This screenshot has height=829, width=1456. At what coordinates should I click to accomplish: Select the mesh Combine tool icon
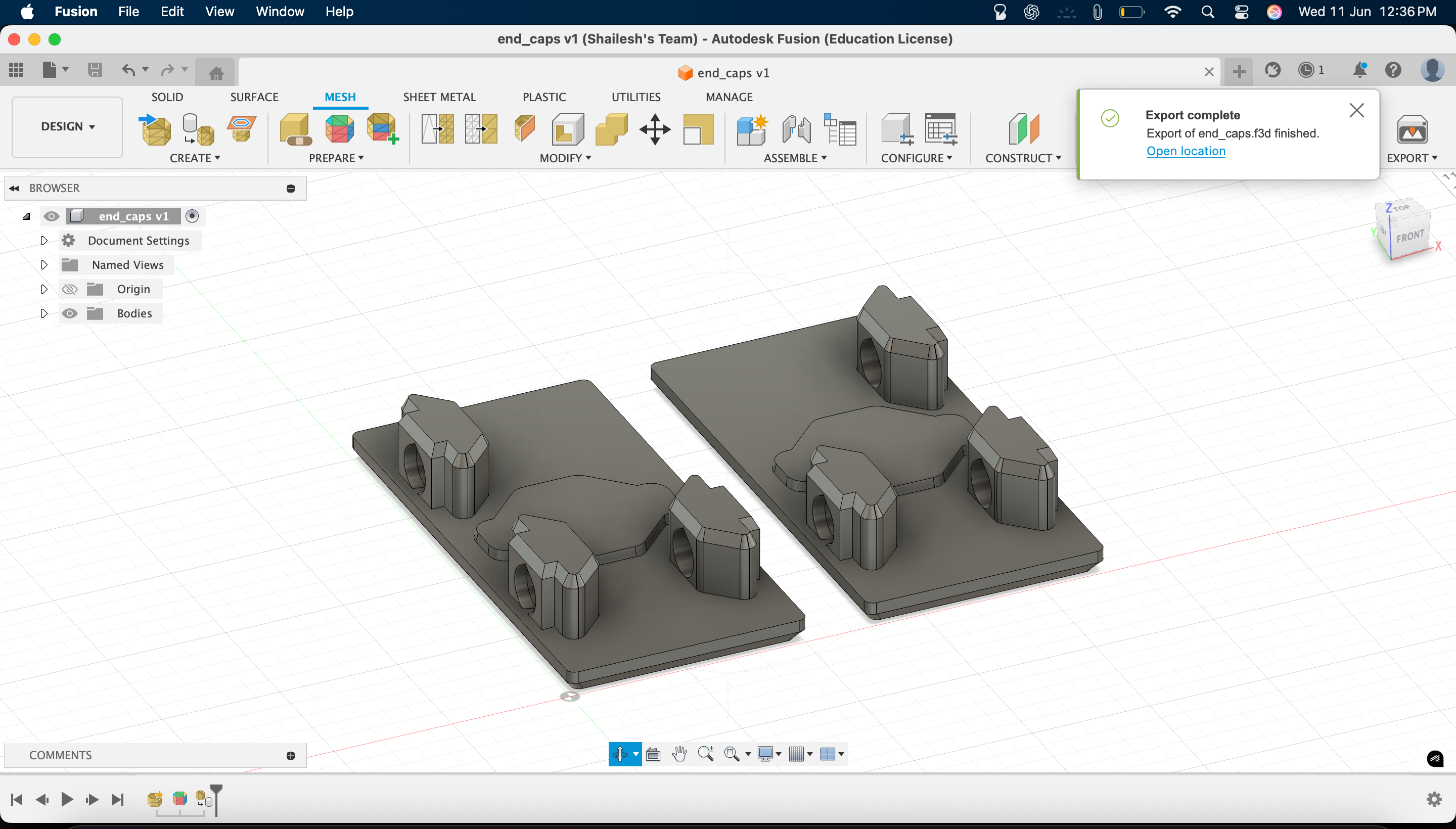pos(611,129)
